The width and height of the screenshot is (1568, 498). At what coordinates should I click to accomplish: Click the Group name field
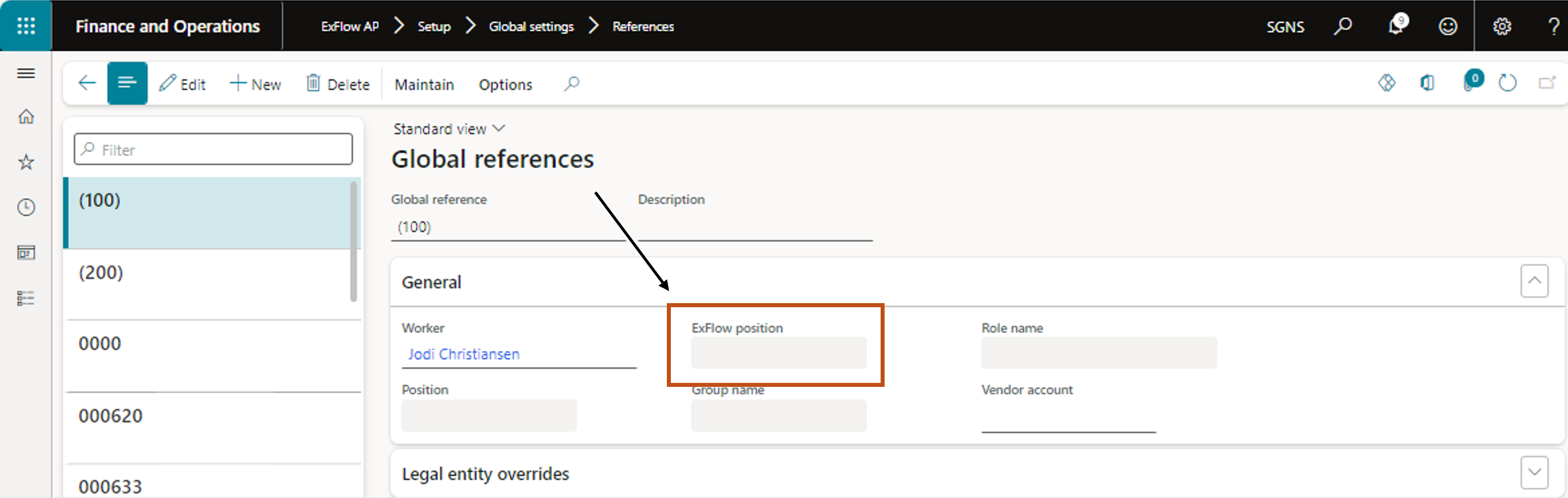pos(779,416)
